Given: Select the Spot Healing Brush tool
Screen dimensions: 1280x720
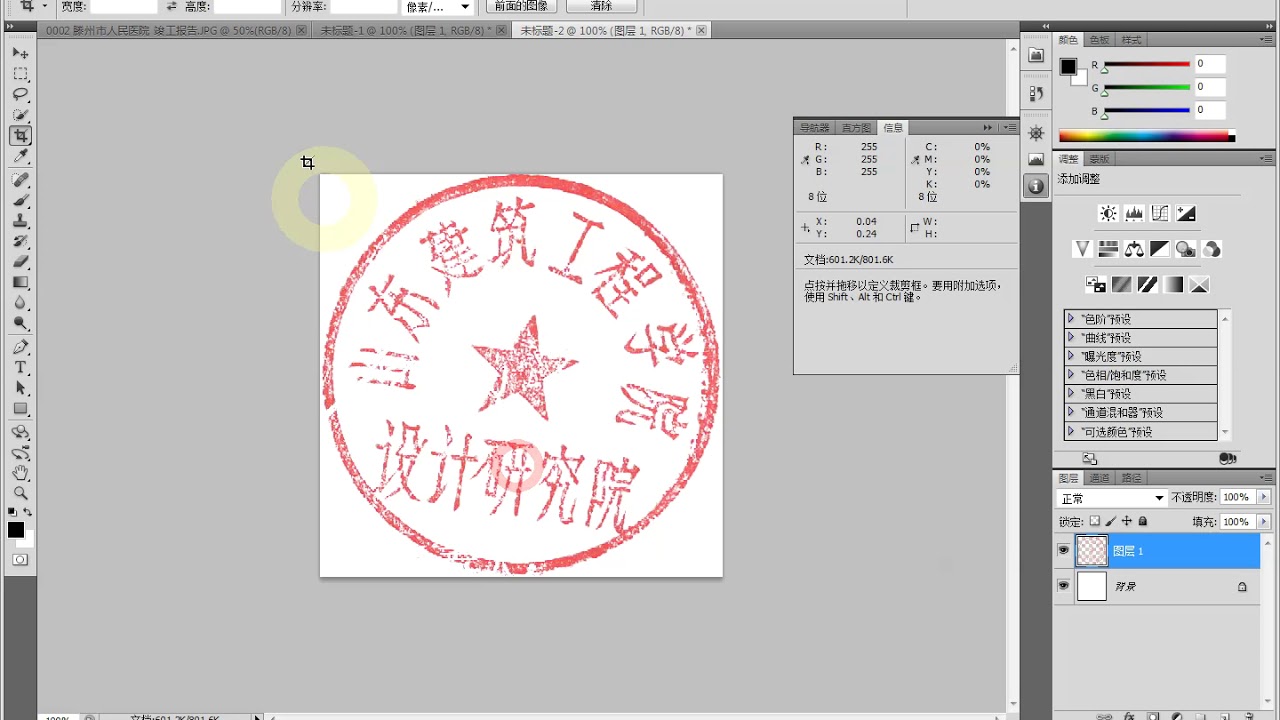Looking at the screenshot, I should pos(20,180).
